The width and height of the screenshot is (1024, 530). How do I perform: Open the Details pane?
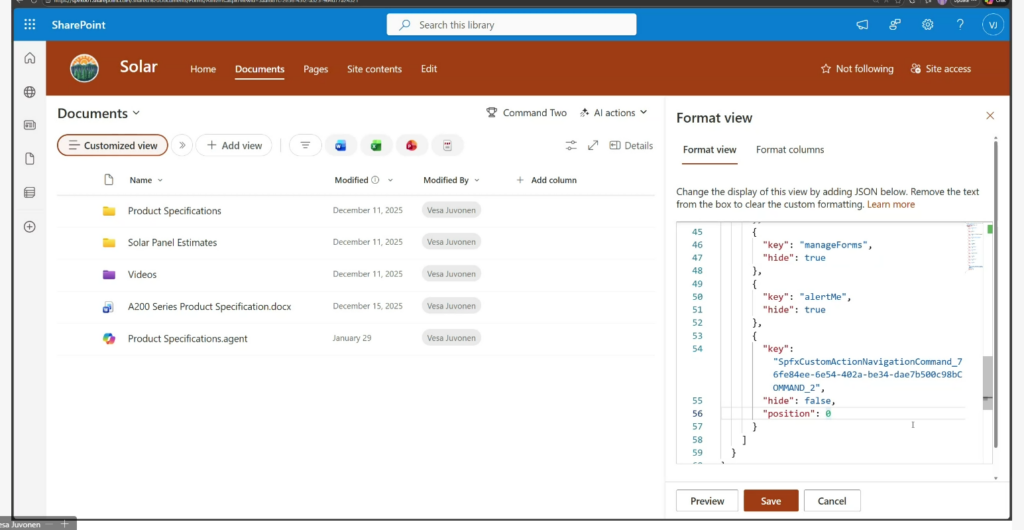pos(630,145)
